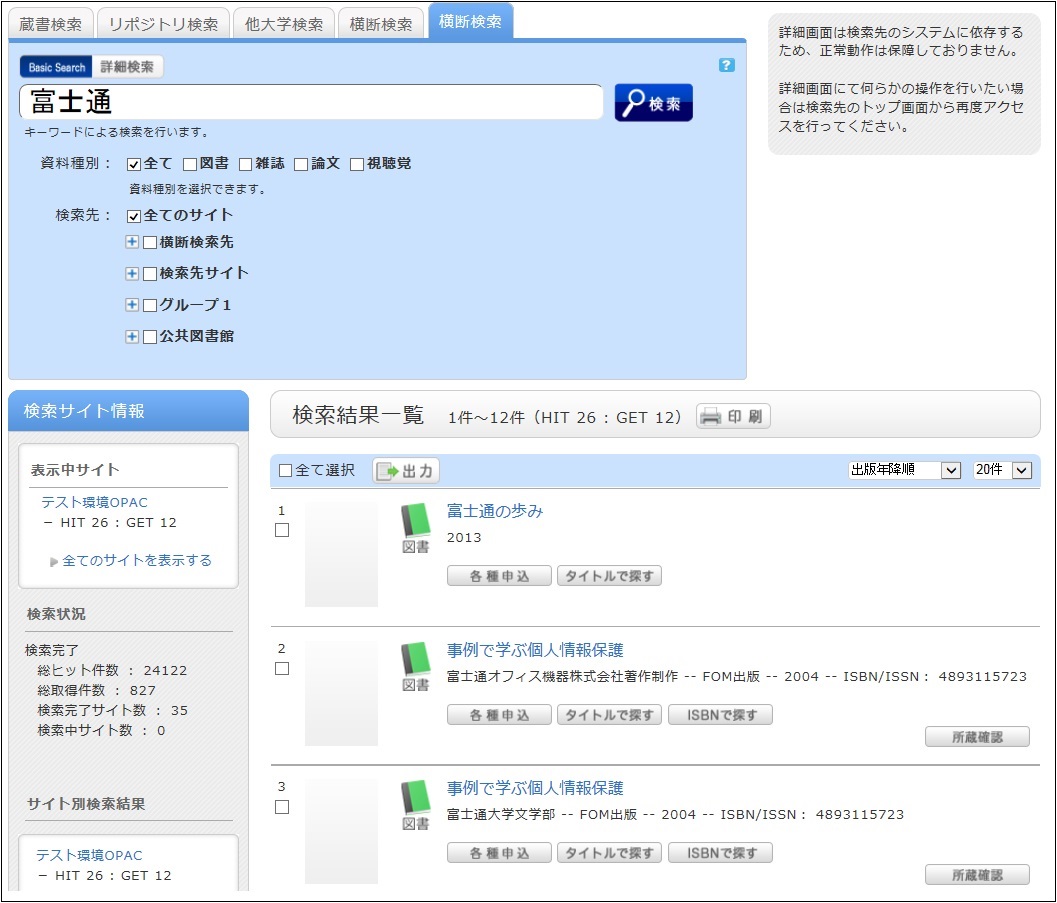The height and width of the screenshot is (903, 1057).
Task: Click the active blue 横断検索 tab
Action: pos(471,22)
